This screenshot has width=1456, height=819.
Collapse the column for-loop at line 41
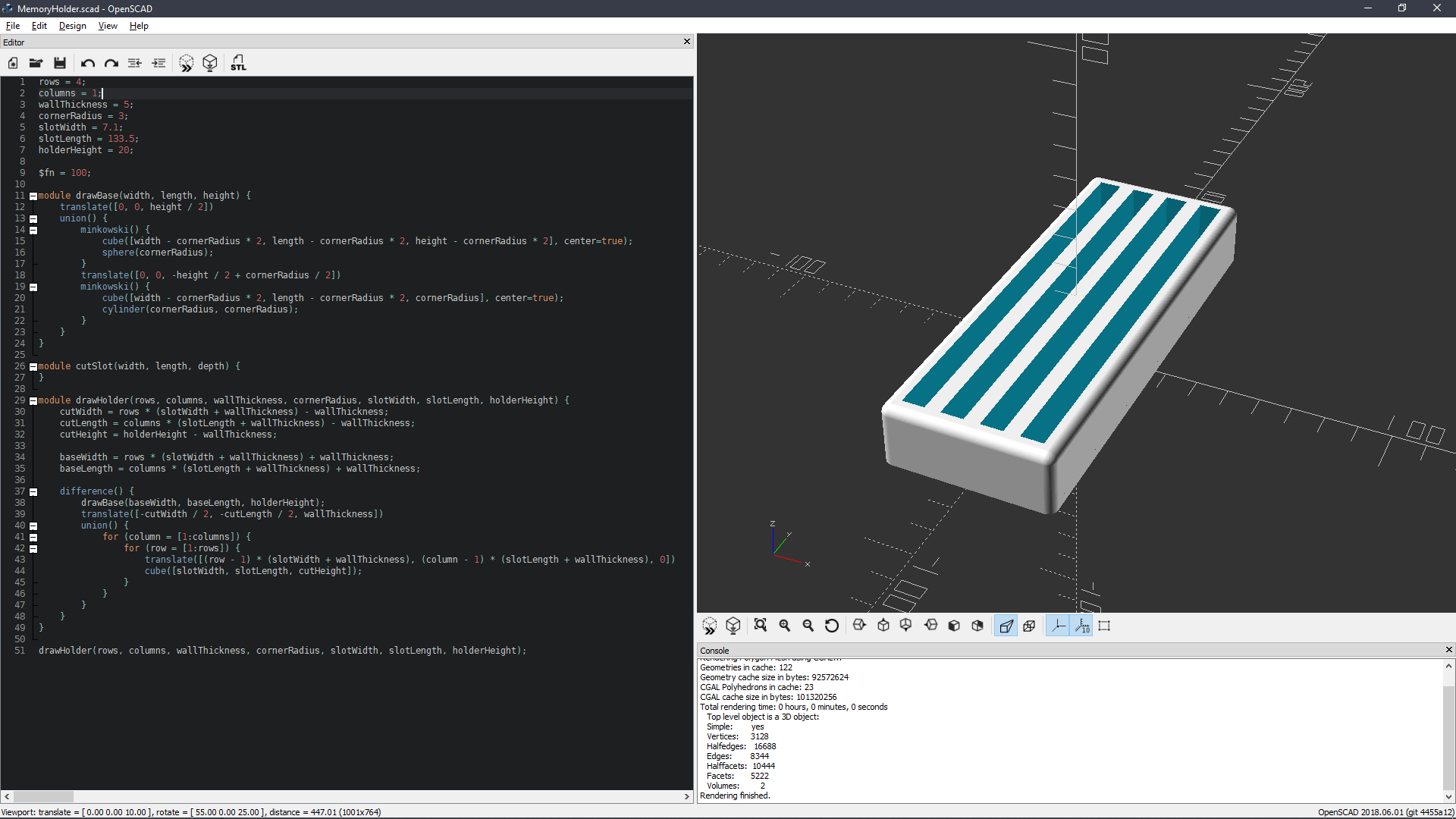(33, 538)
